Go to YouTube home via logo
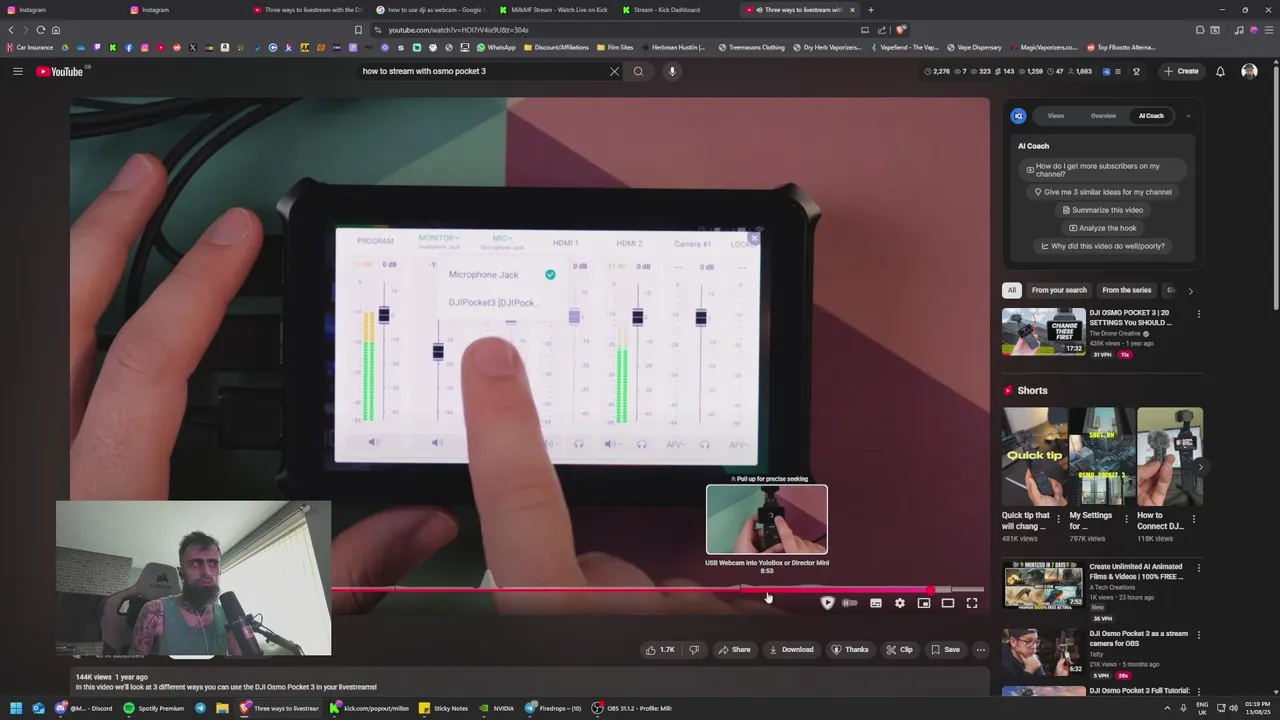Screen dimensions: 1280x720 click(x=62, y=71)
